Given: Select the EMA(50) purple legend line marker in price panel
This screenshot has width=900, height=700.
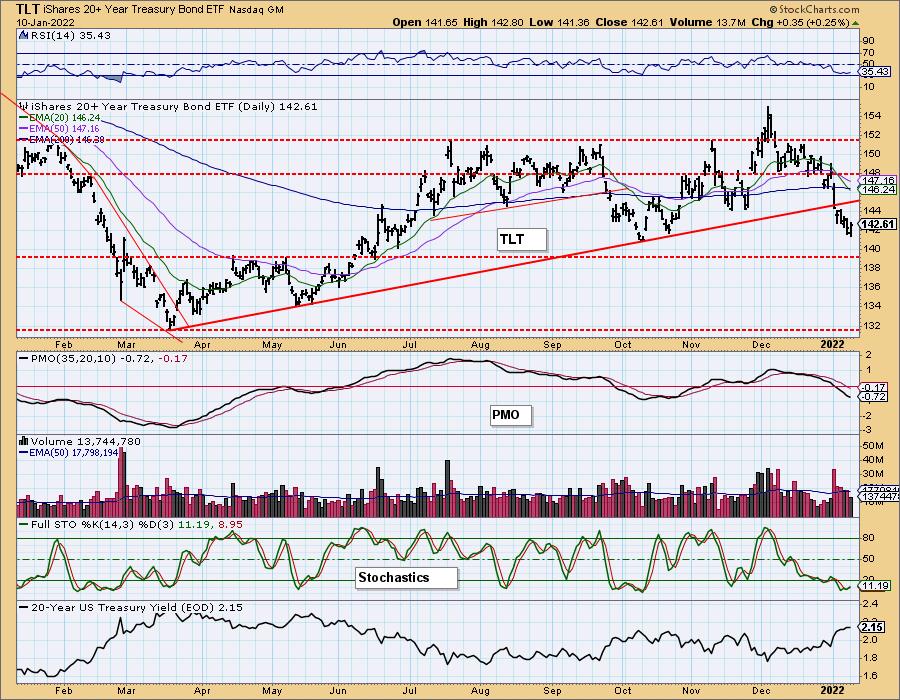Looking at the screenshot, I should tap(24, 129).
